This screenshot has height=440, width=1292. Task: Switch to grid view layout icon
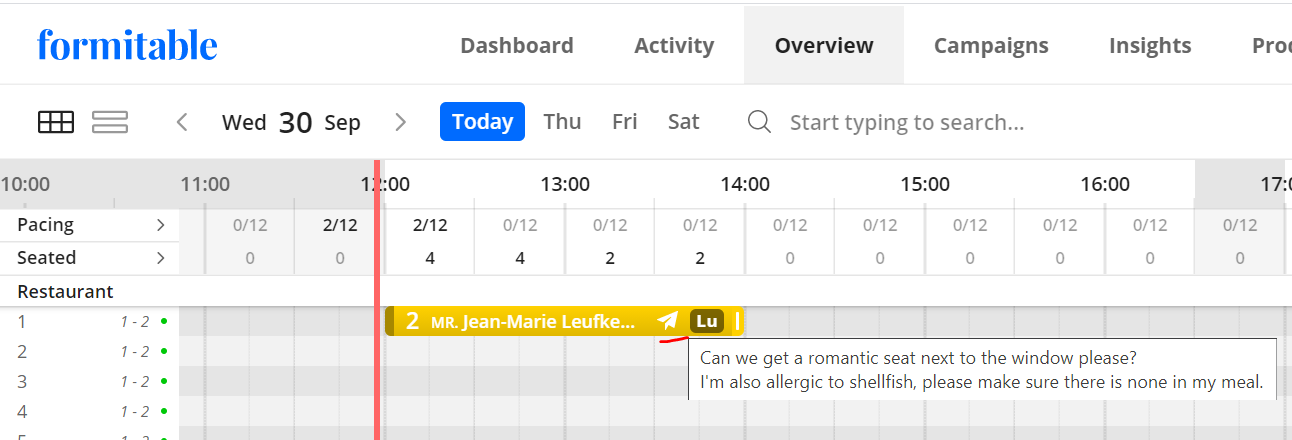tap(56, 122)
